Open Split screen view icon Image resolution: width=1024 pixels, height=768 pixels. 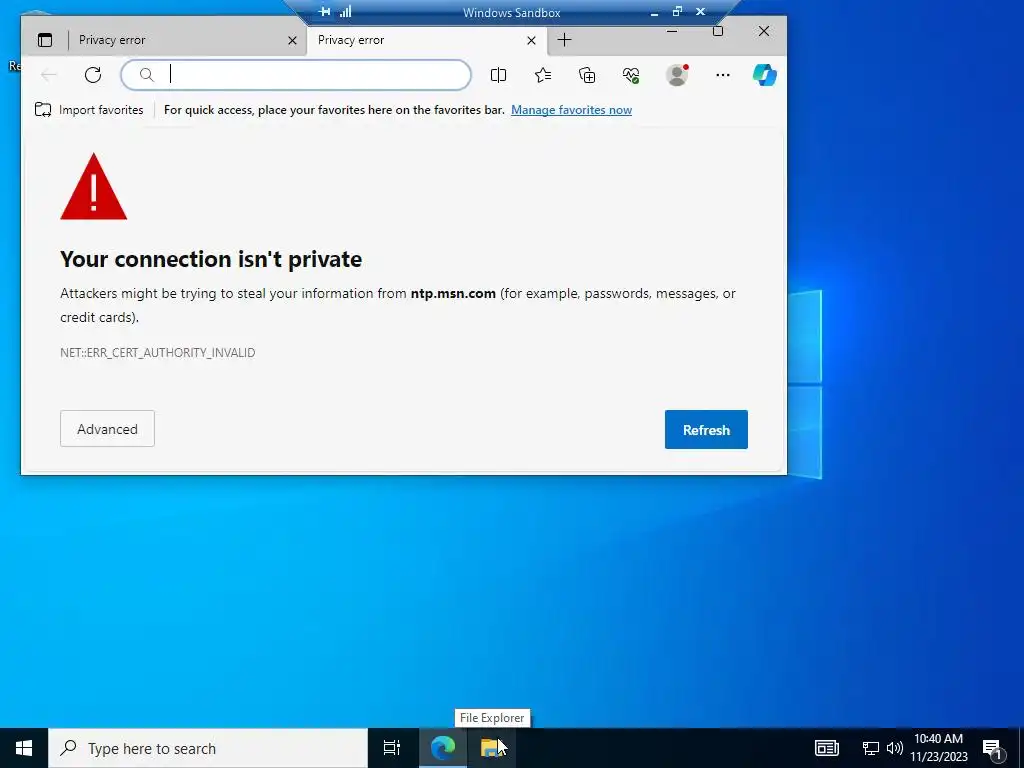498,75
